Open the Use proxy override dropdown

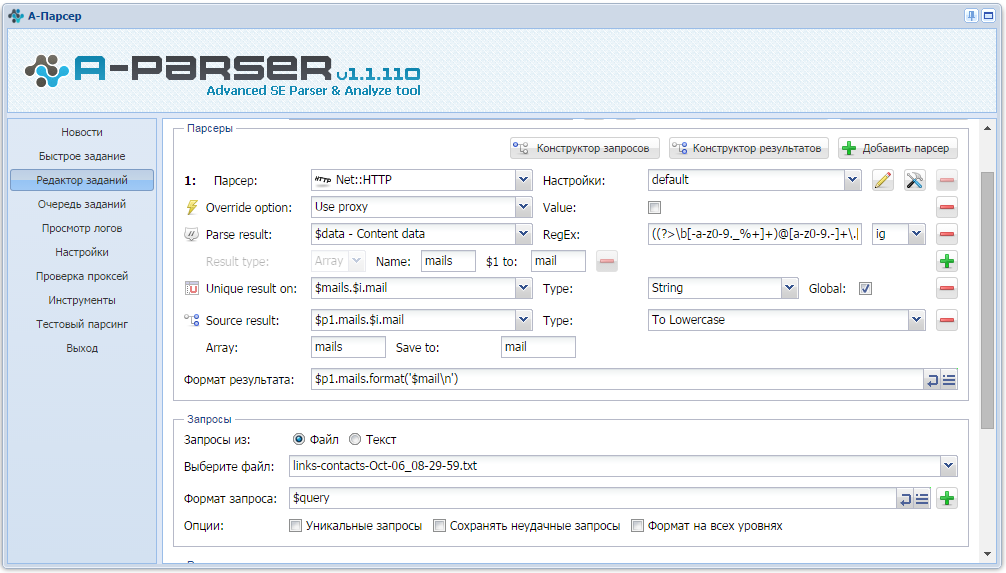(524, 207)
